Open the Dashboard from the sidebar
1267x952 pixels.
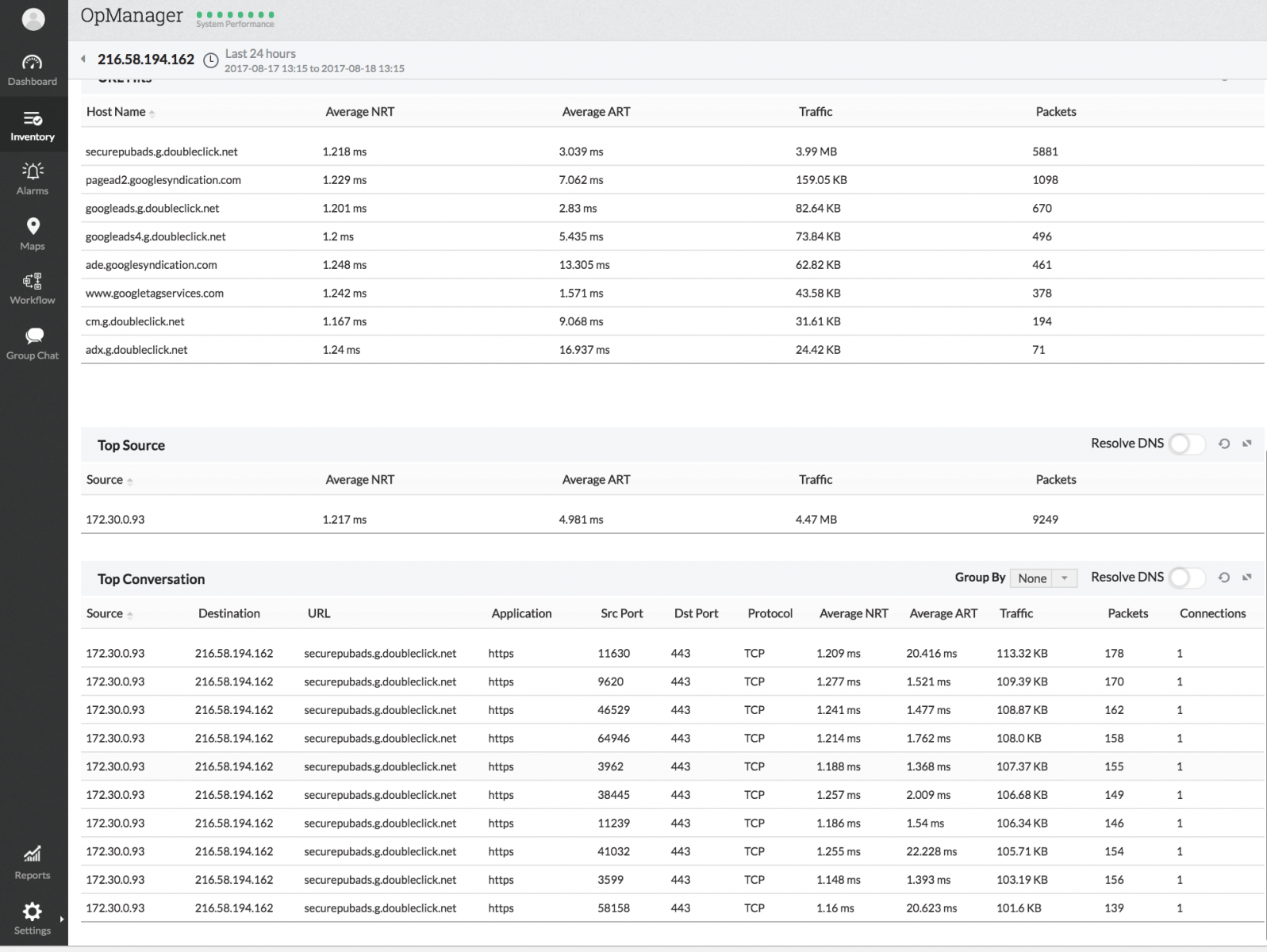[x=33, y=70]
